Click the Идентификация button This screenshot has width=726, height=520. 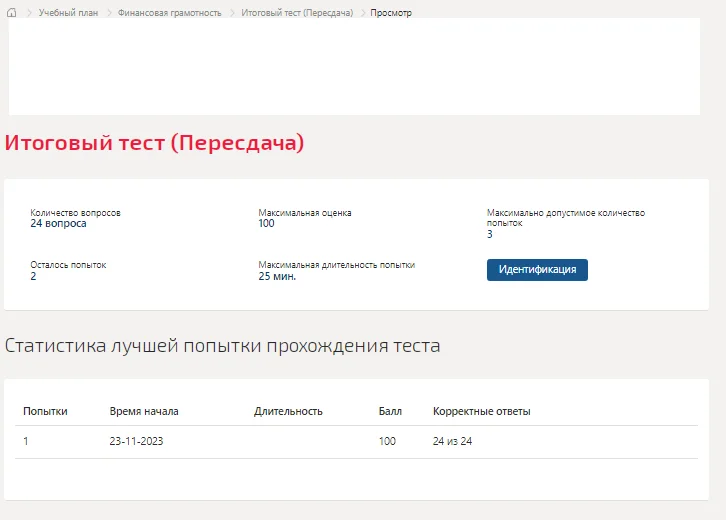537,269
